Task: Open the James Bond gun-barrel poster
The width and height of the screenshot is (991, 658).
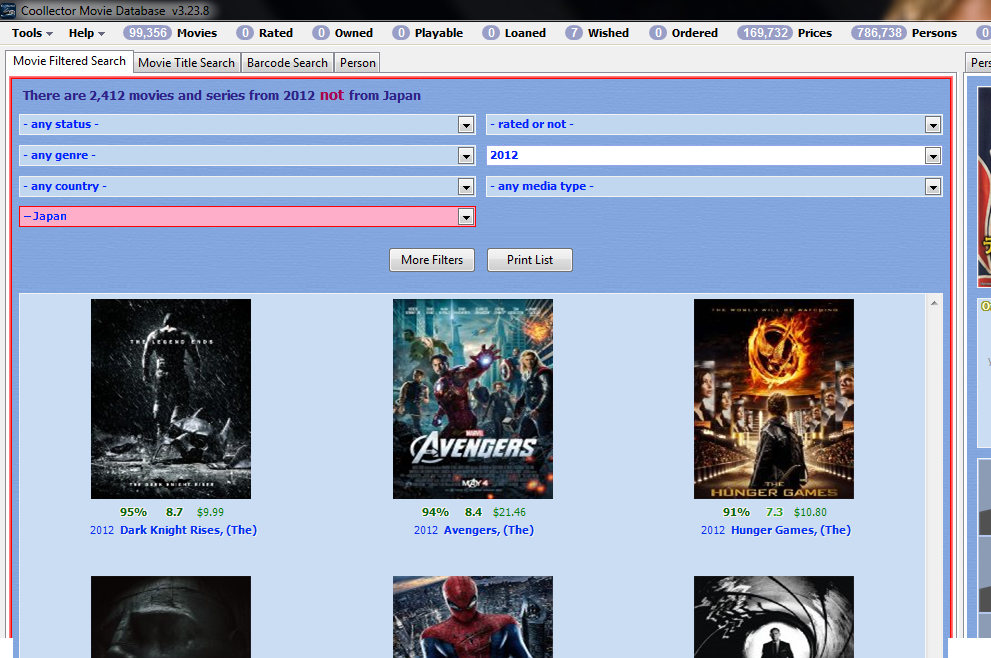Action: 774,616
